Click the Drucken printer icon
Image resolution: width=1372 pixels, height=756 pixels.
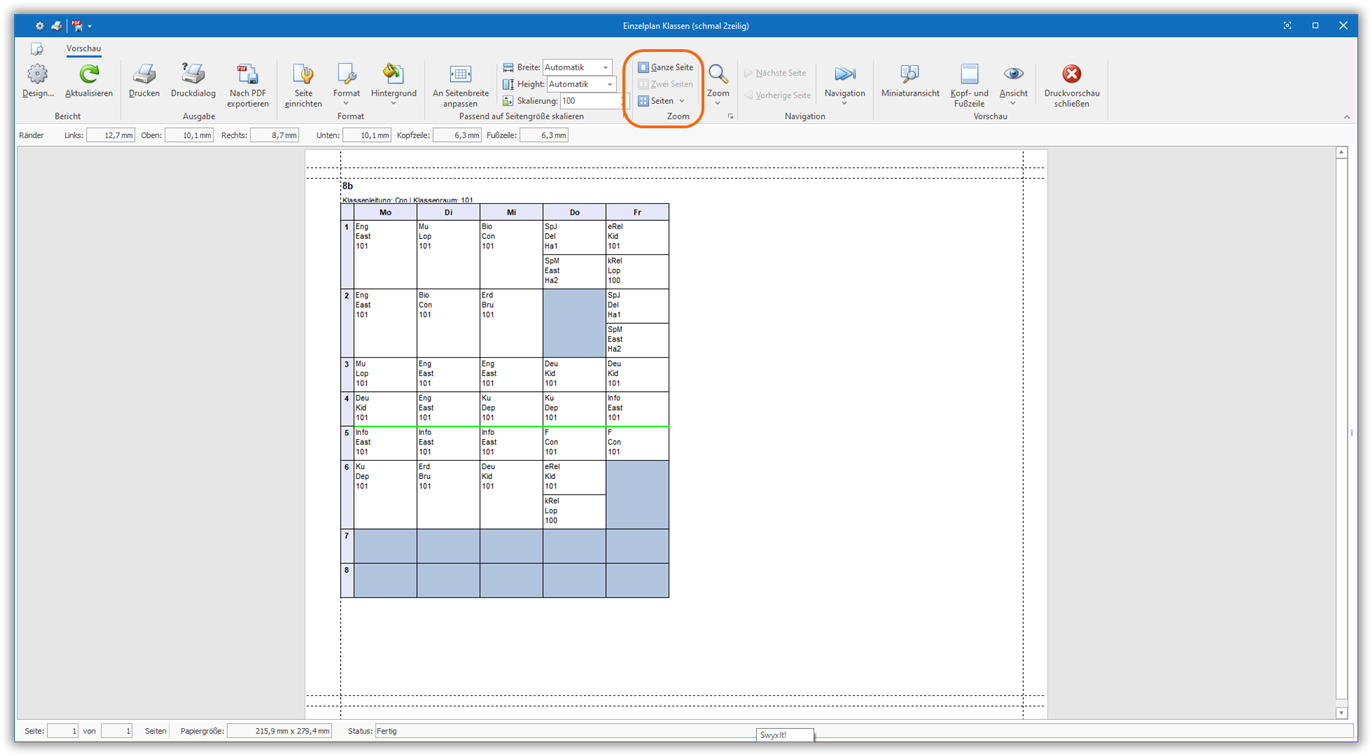point(144,81)
